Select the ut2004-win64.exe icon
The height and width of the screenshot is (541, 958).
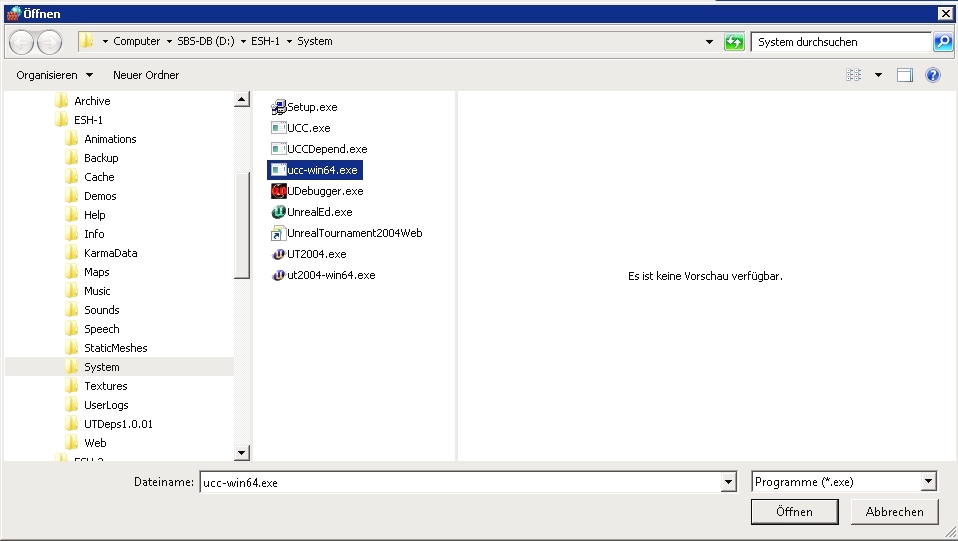[279, 275]
